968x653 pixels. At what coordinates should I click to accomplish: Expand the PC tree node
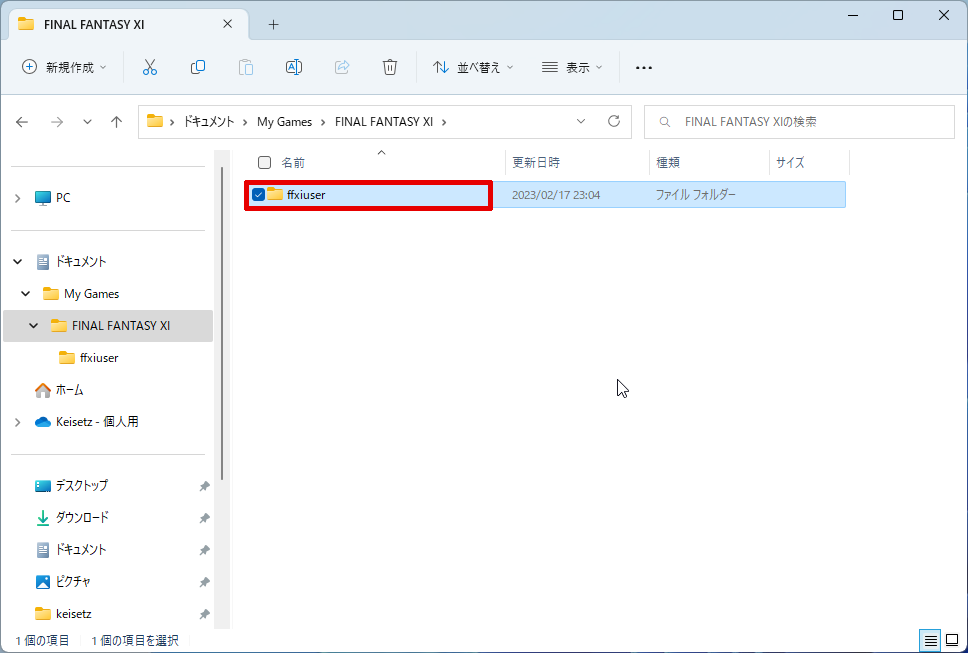tap(17, 198)
